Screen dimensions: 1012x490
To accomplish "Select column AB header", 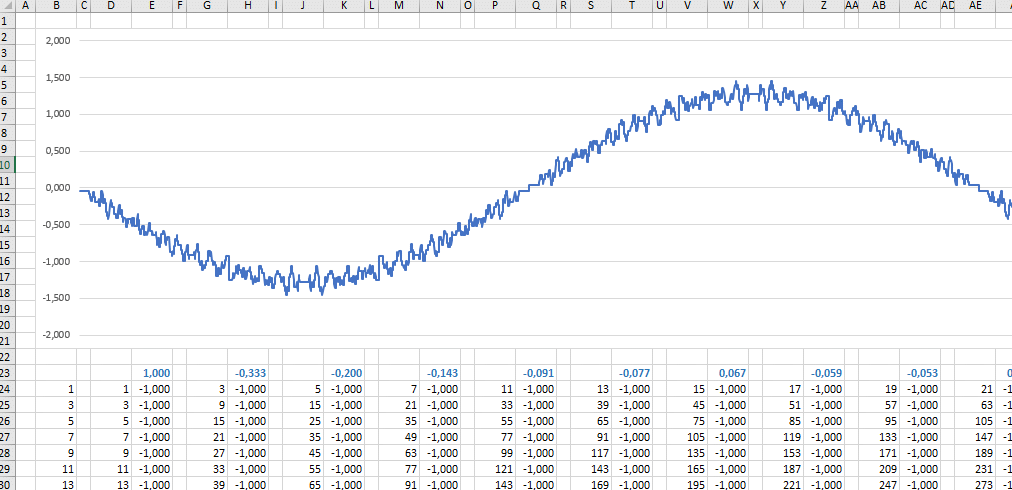I will (x=878, y=6).
